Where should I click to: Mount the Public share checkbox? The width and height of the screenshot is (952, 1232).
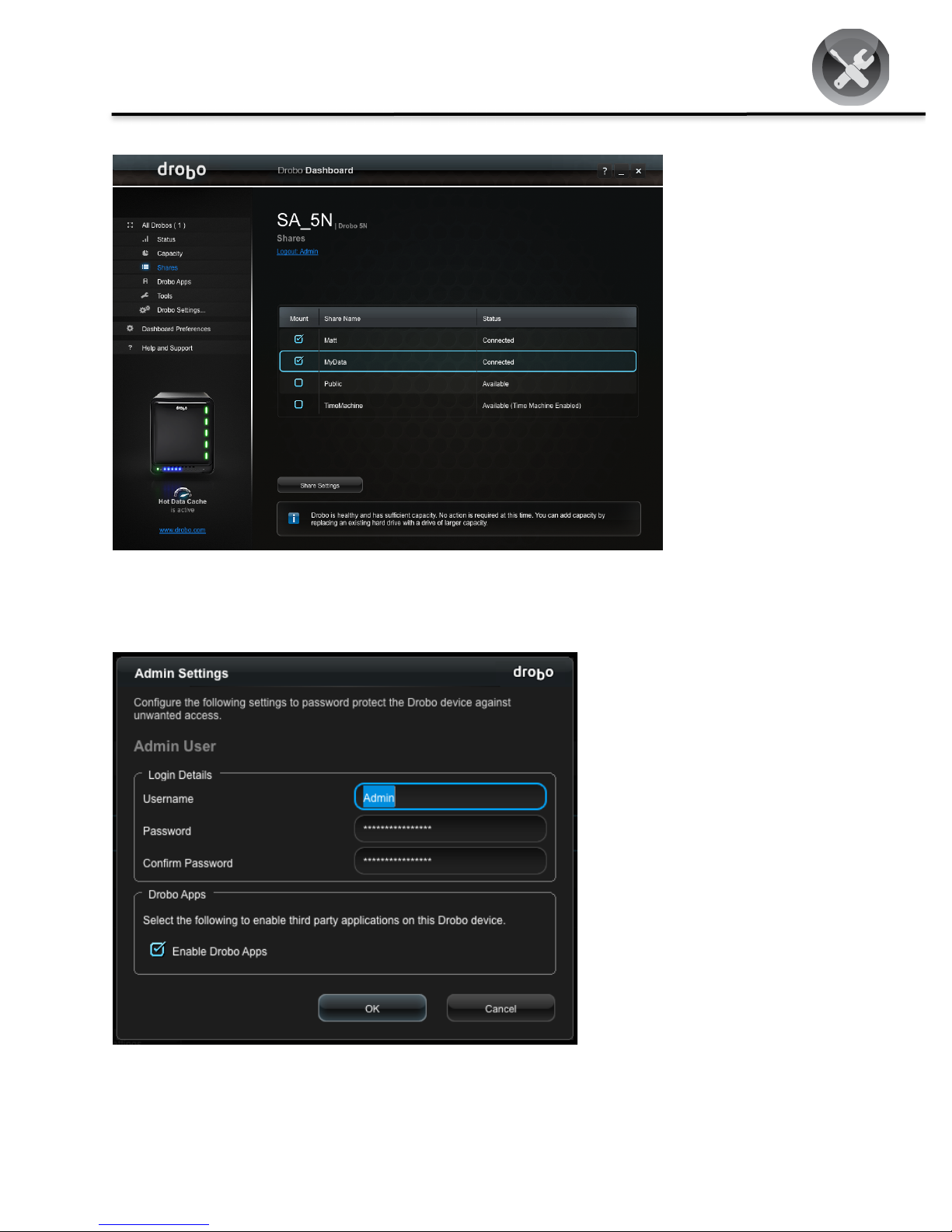pos(298,383)
